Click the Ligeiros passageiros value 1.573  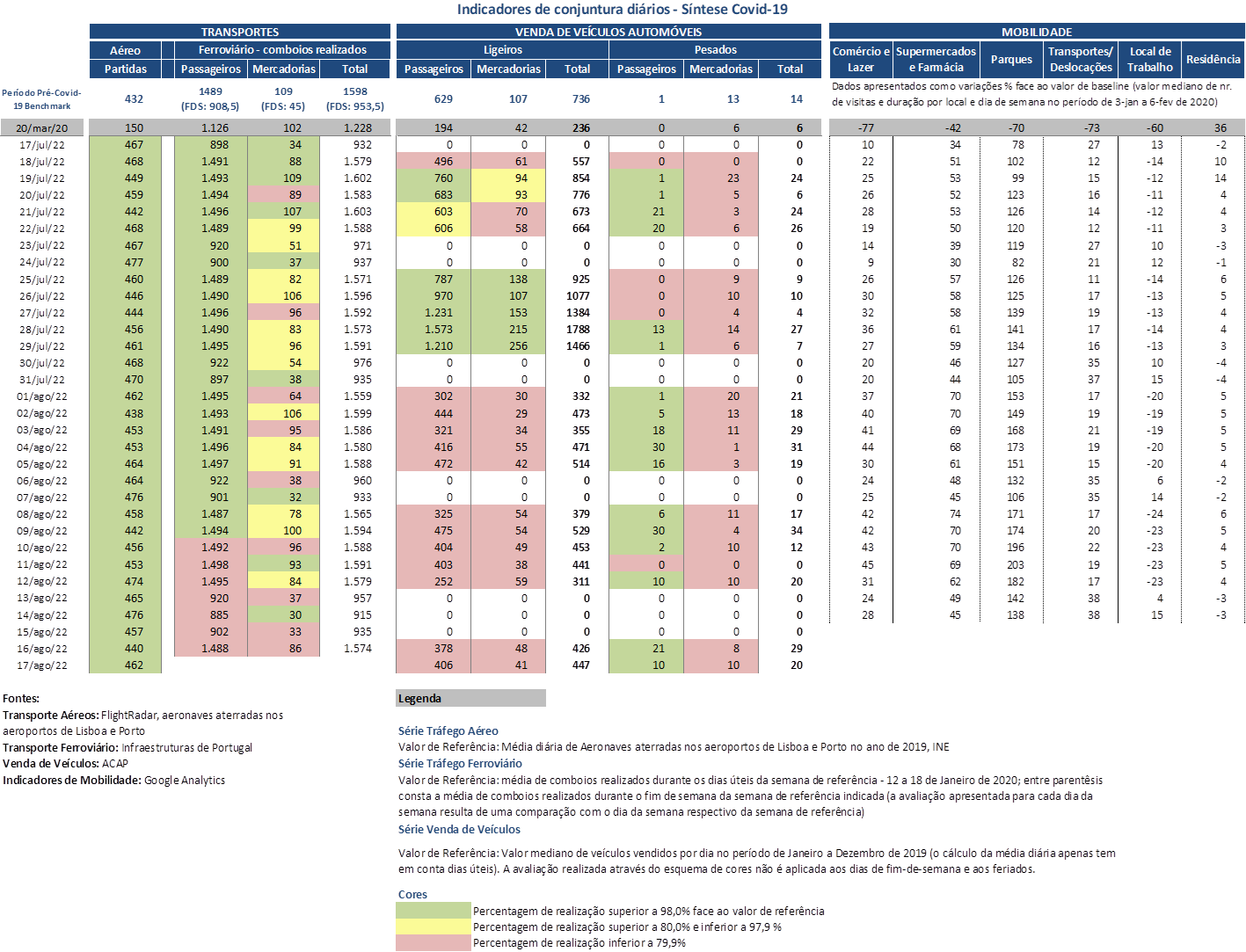(x=439, y=330)
